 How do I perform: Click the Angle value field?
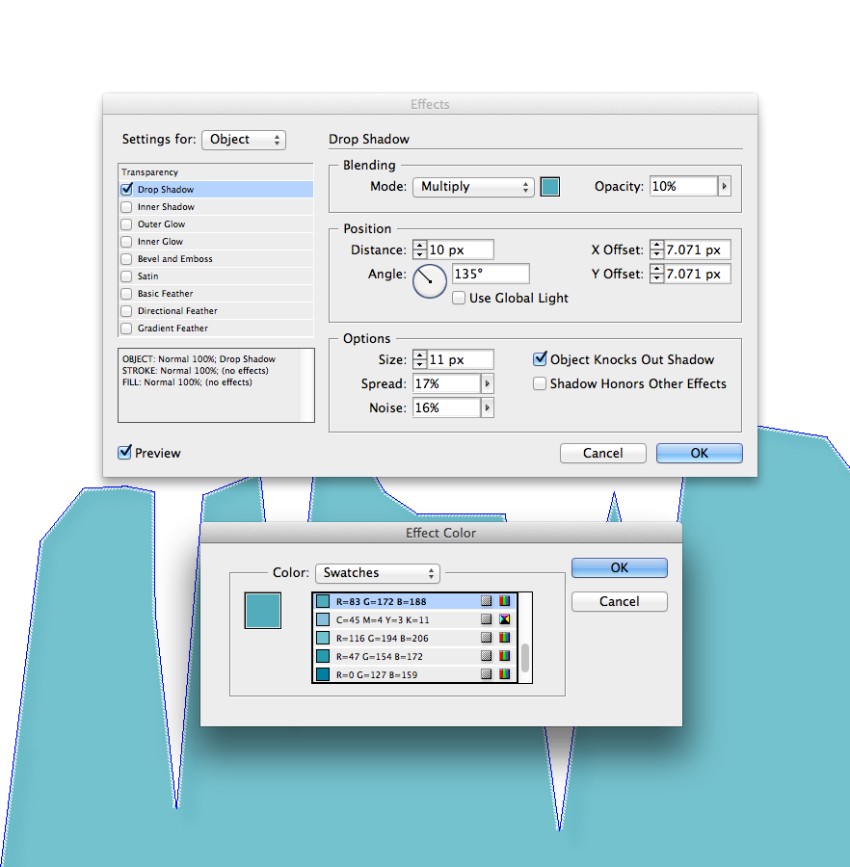491,274
